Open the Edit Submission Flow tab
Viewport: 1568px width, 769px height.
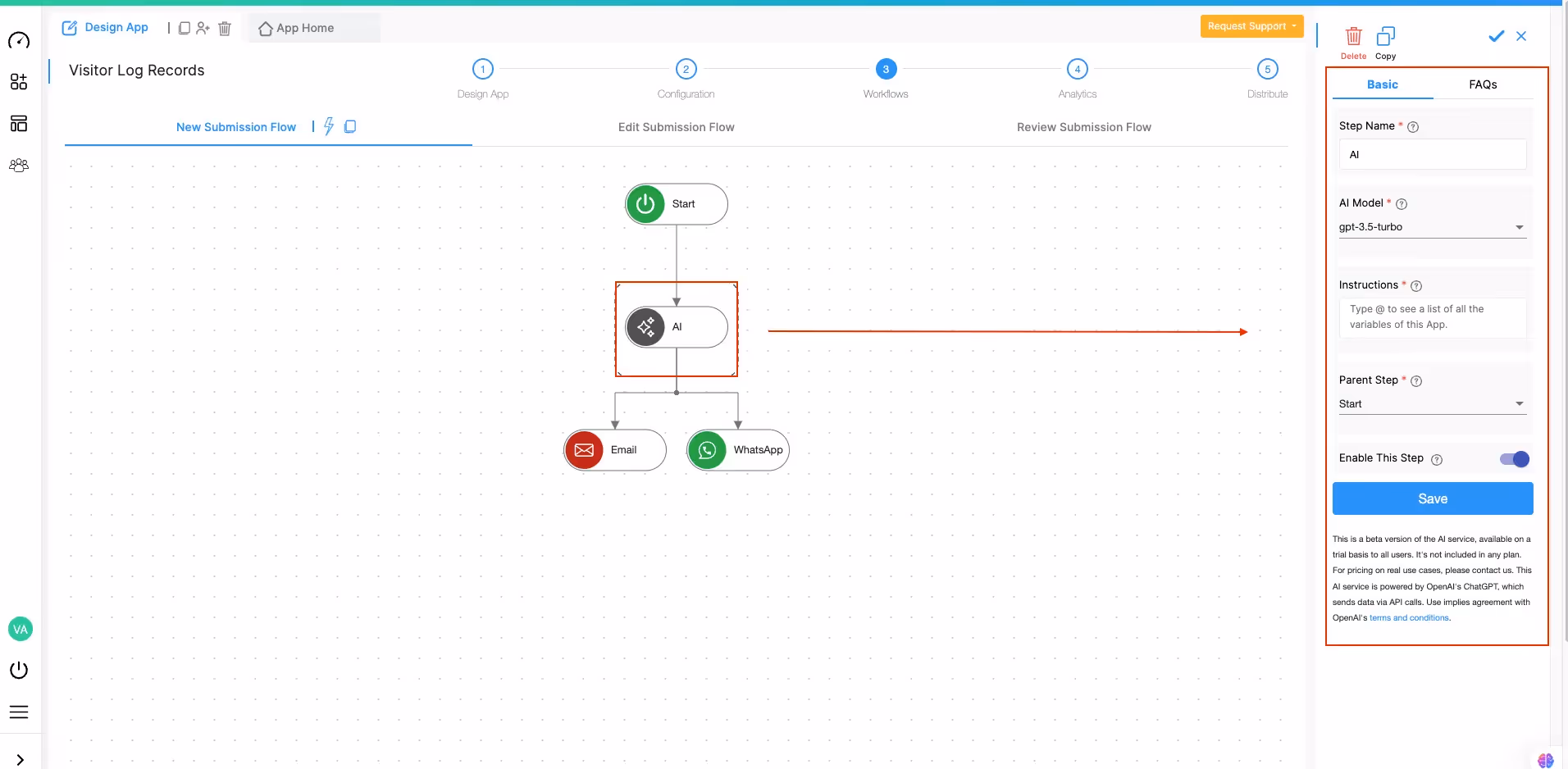click(x=676, y=127)
